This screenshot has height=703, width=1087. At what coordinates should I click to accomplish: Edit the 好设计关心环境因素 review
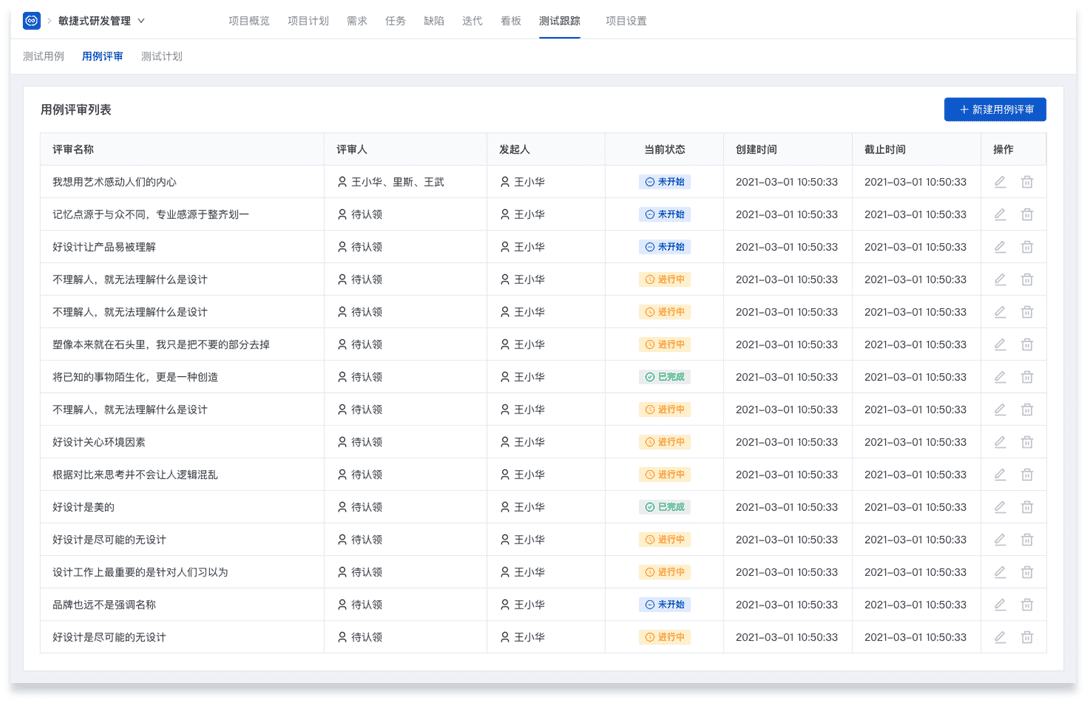coord(1000,442)
